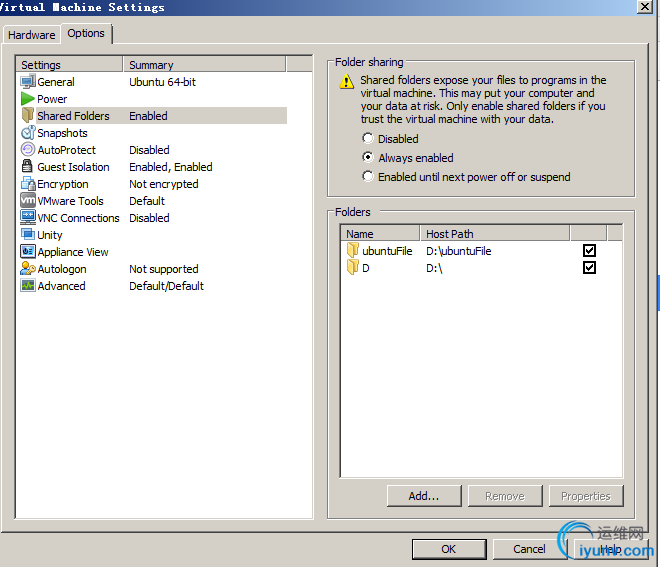Select the VNC Connections label
660x567 pixels.
78,218
